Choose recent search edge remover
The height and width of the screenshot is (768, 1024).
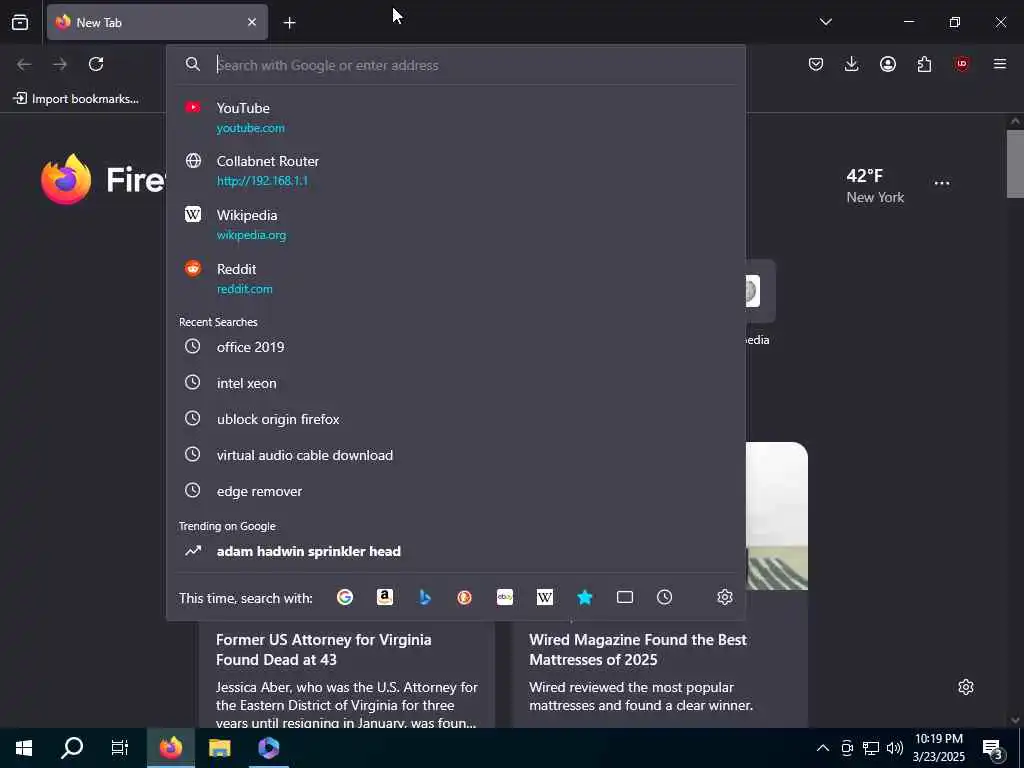[x=456, y=490]
